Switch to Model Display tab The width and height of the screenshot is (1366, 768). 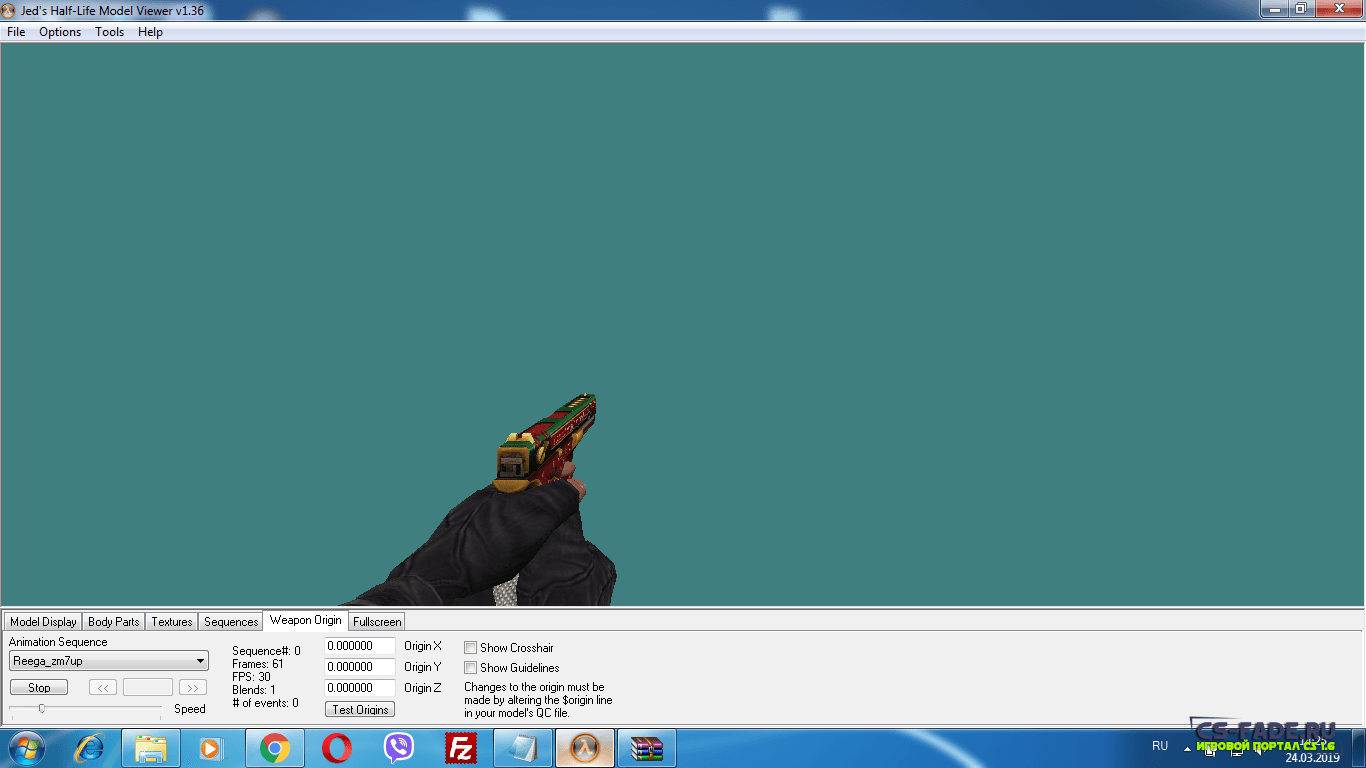43,622
